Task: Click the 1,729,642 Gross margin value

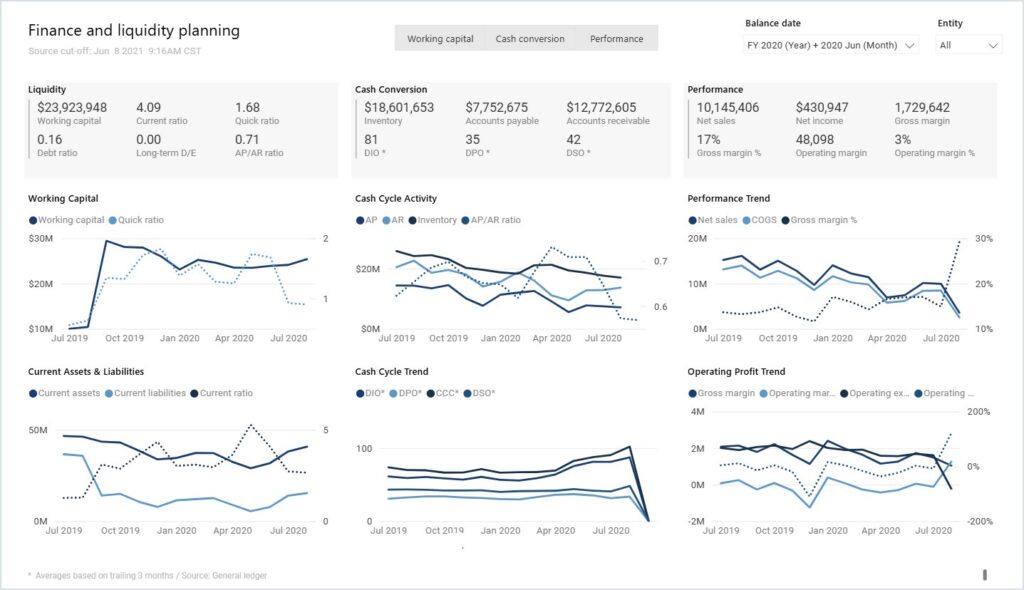Action: [x=922, y=108]
